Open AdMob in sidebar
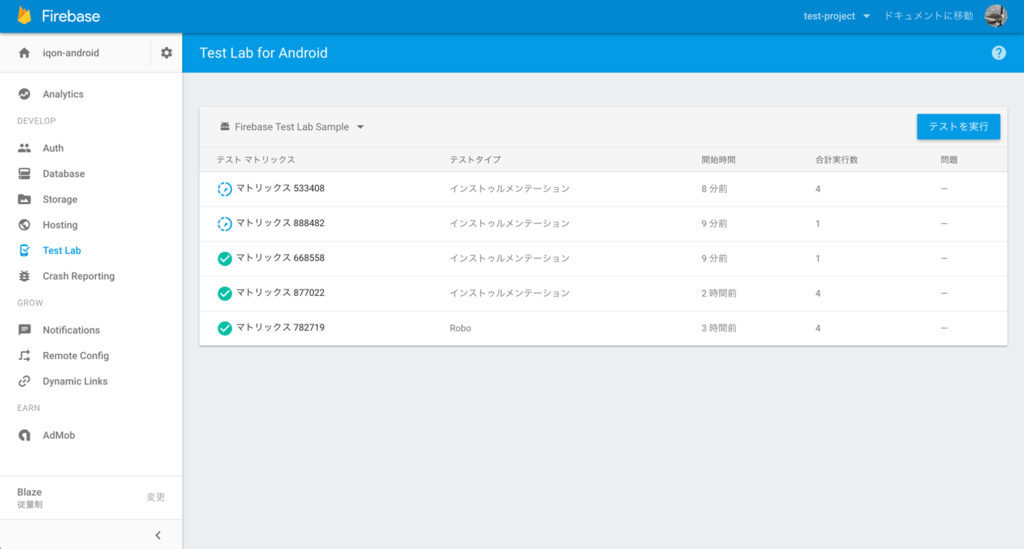The width and height of the screenshot is (1024, 549). click(59, 435)
